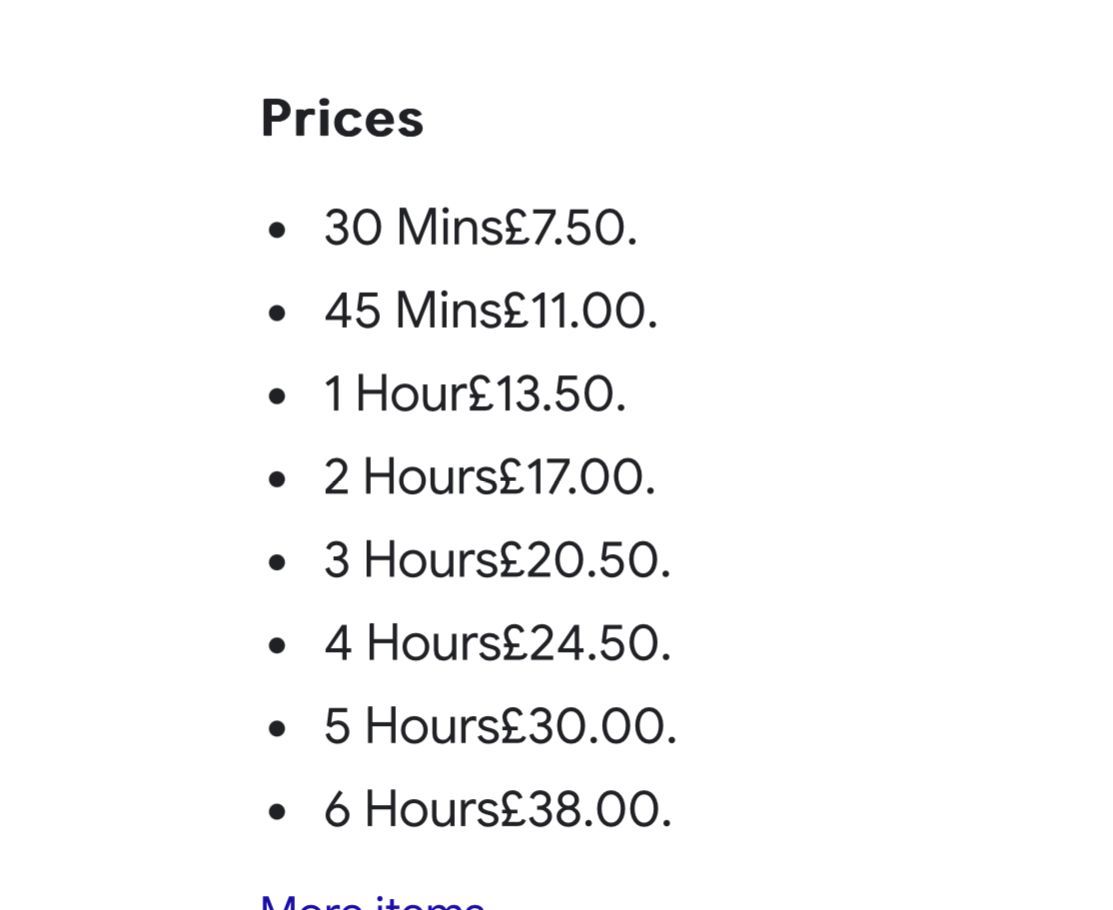Click the bullet beside 45 Mins
The image size is (1113, 910).
[x=278, y=313]
